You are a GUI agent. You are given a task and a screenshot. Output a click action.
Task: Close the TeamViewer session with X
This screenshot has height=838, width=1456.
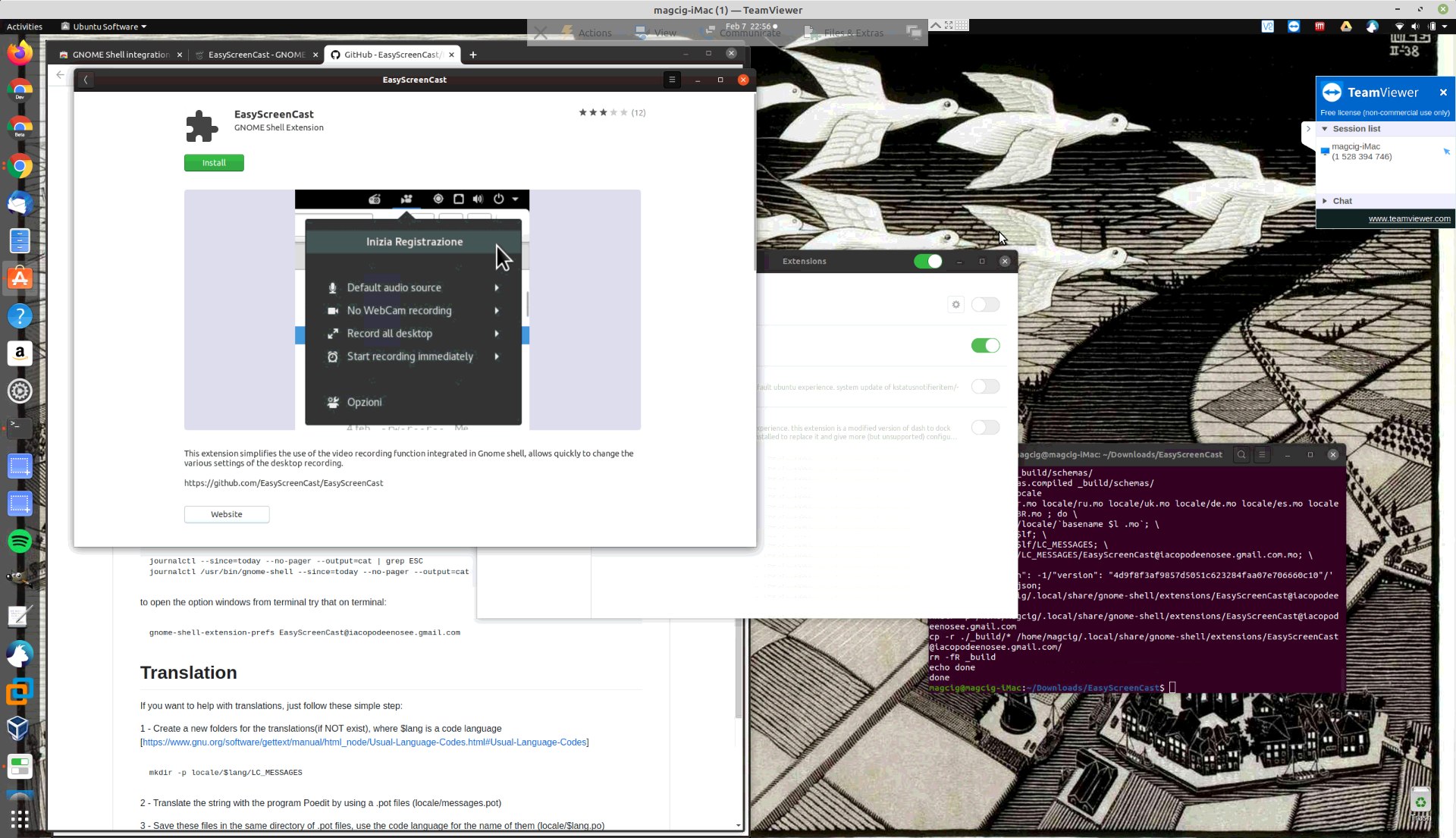541,33
